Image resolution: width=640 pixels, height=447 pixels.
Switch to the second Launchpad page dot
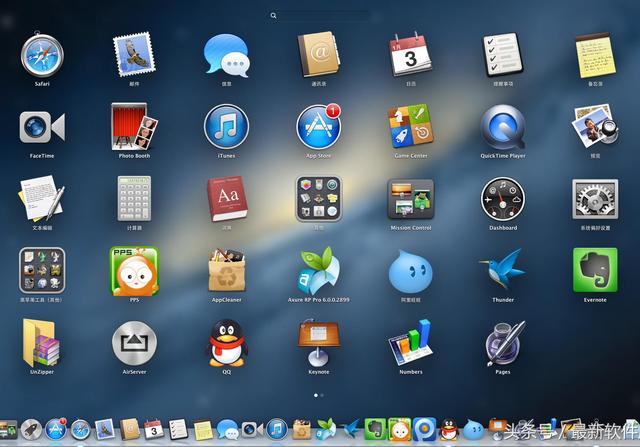pos(322,395)
